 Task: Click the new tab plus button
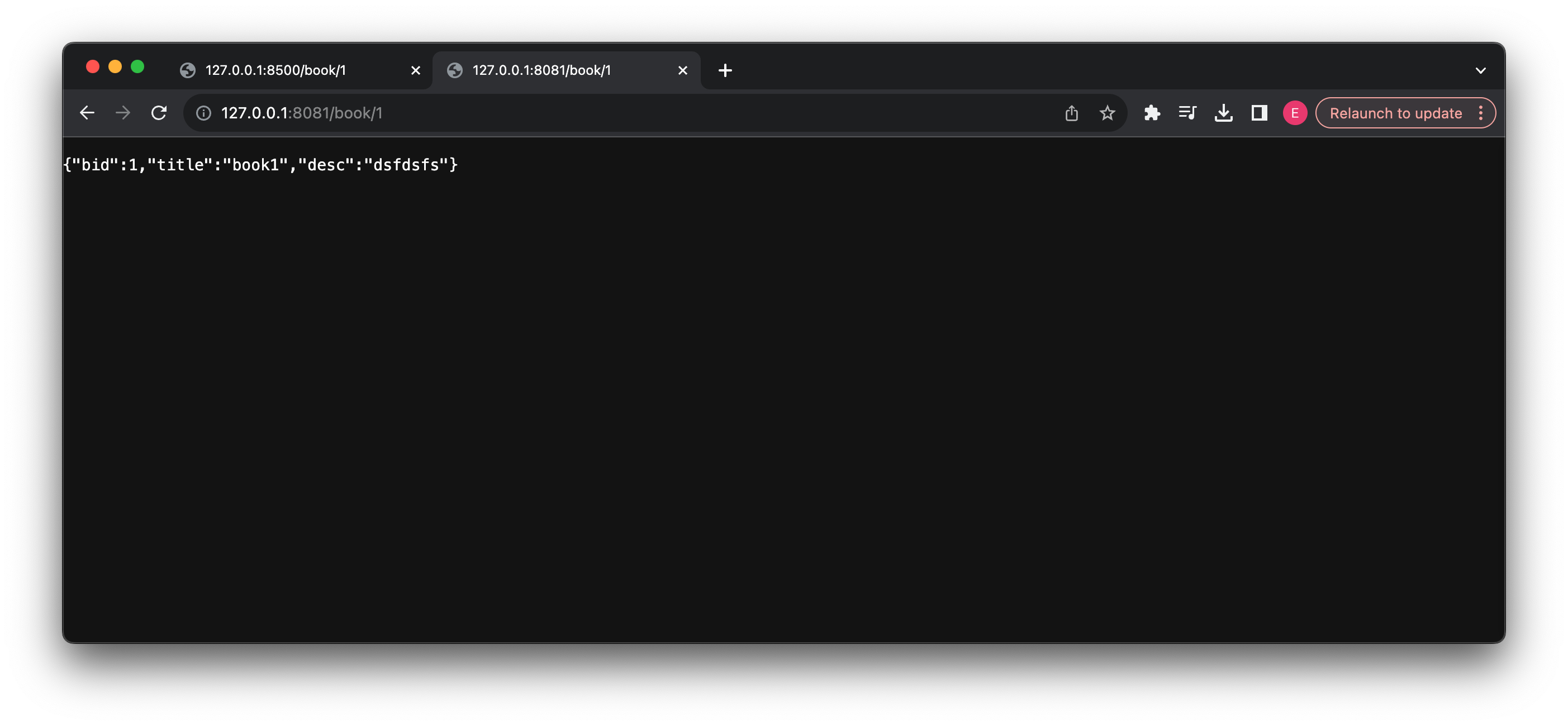tap(726, 69)
